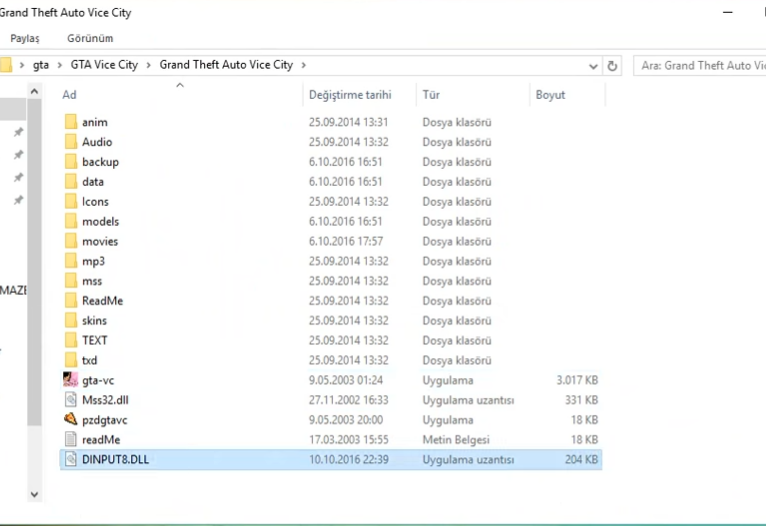The height and width of the screenshot is (526, 766).
Task: Sort files by Boyut column header
Action: click(550, 95)
